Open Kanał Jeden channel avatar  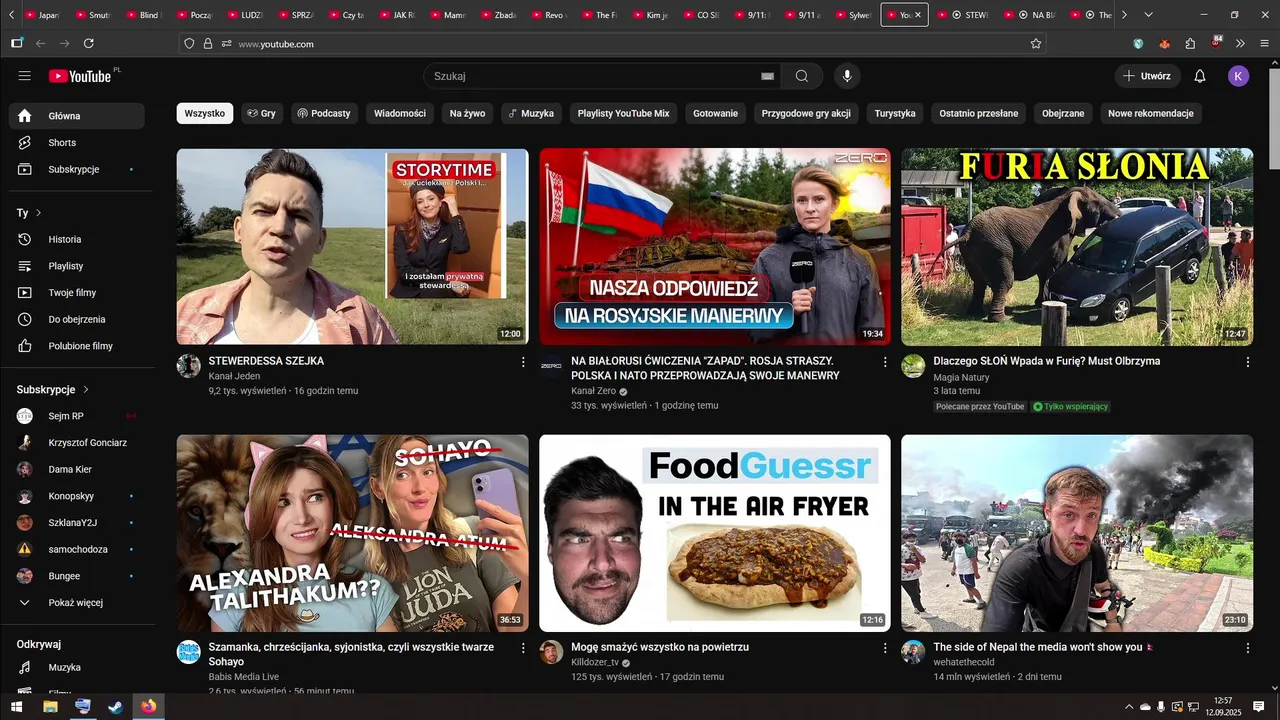189,366
